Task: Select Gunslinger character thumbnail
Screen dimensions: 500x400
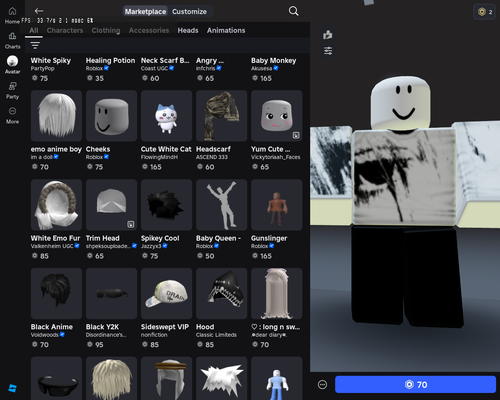Action: pos(277,205)
